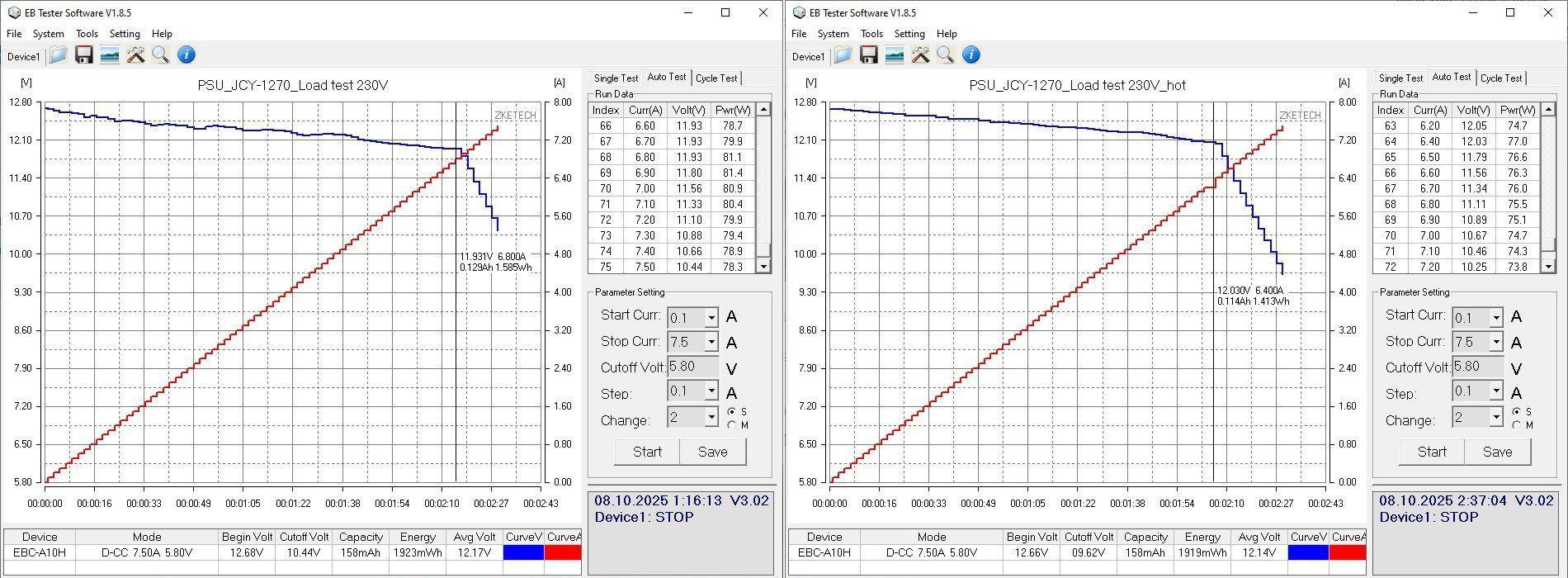This screenshot has height=578, width=1568.
Task: Click the floppy disk save icon in left window
Action: (x=83, y=55)
